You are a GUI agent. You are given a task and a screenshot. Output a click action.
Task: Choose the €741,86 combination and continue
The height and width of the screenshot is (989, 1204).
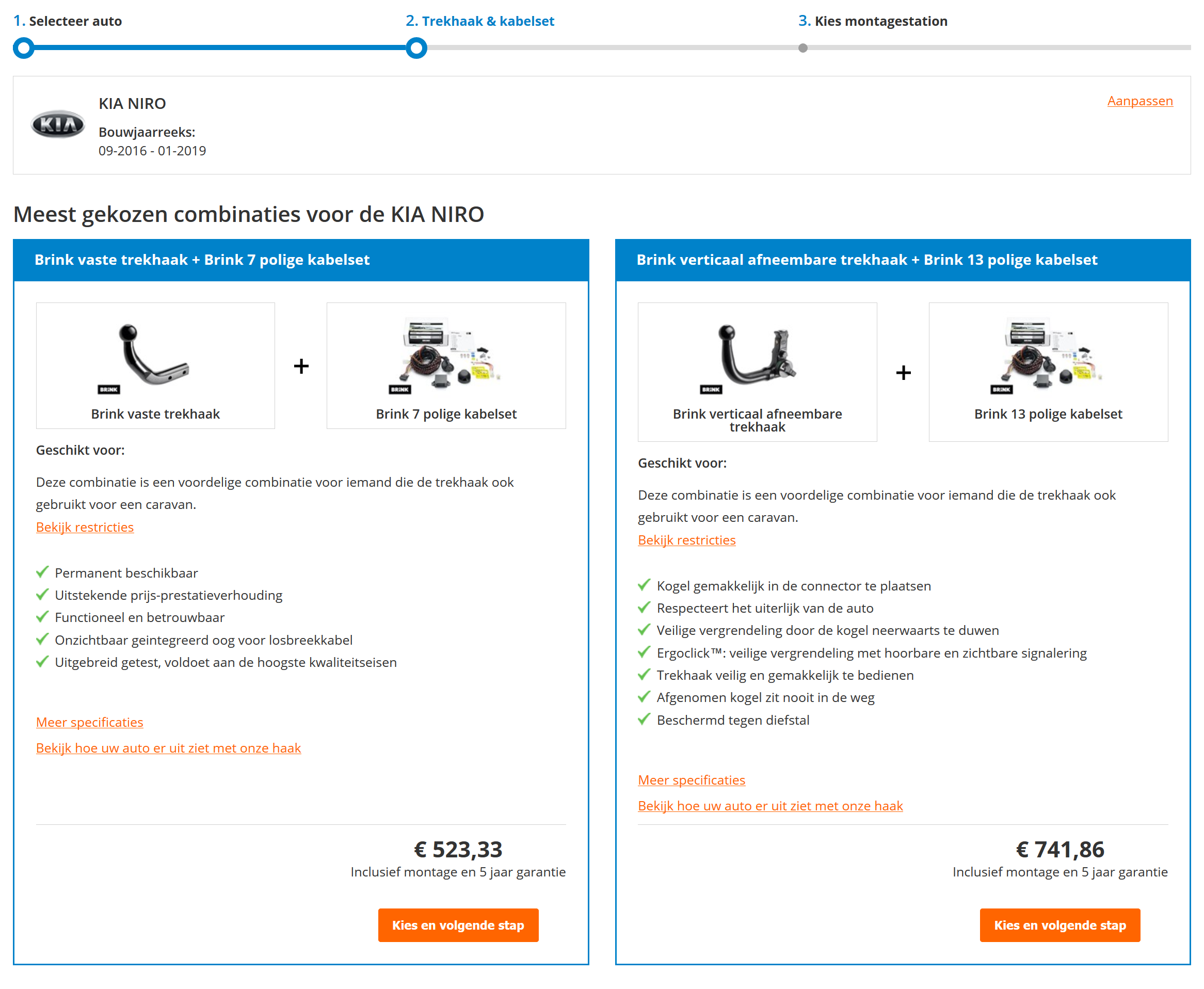tap(1059, 924)
